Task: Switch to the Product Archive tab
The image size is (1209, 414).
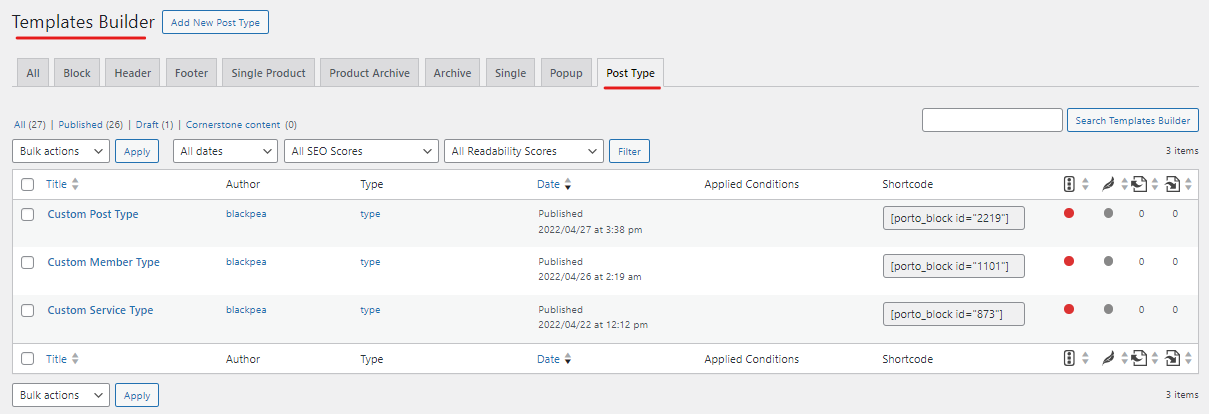Action: coord(369,73)
